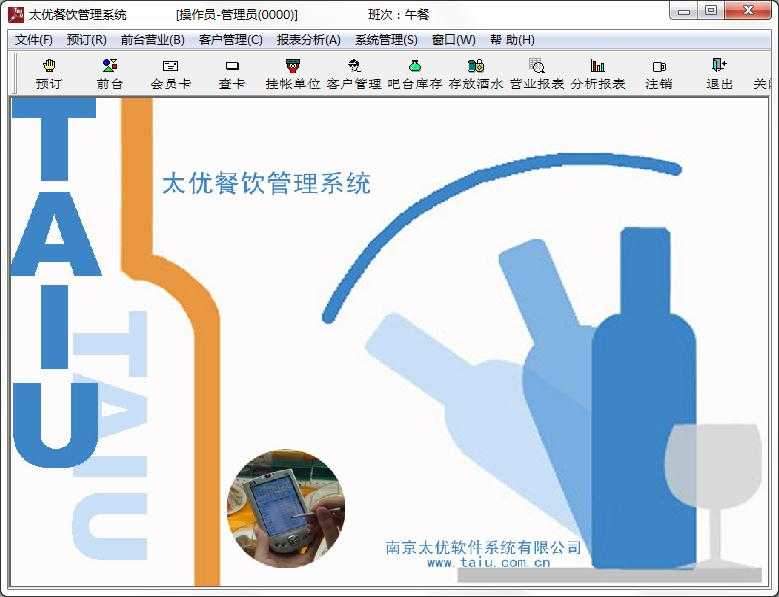Click the 注销 log off icon
779x597 pixels.
pyautogui.click(x=659, y=74)
